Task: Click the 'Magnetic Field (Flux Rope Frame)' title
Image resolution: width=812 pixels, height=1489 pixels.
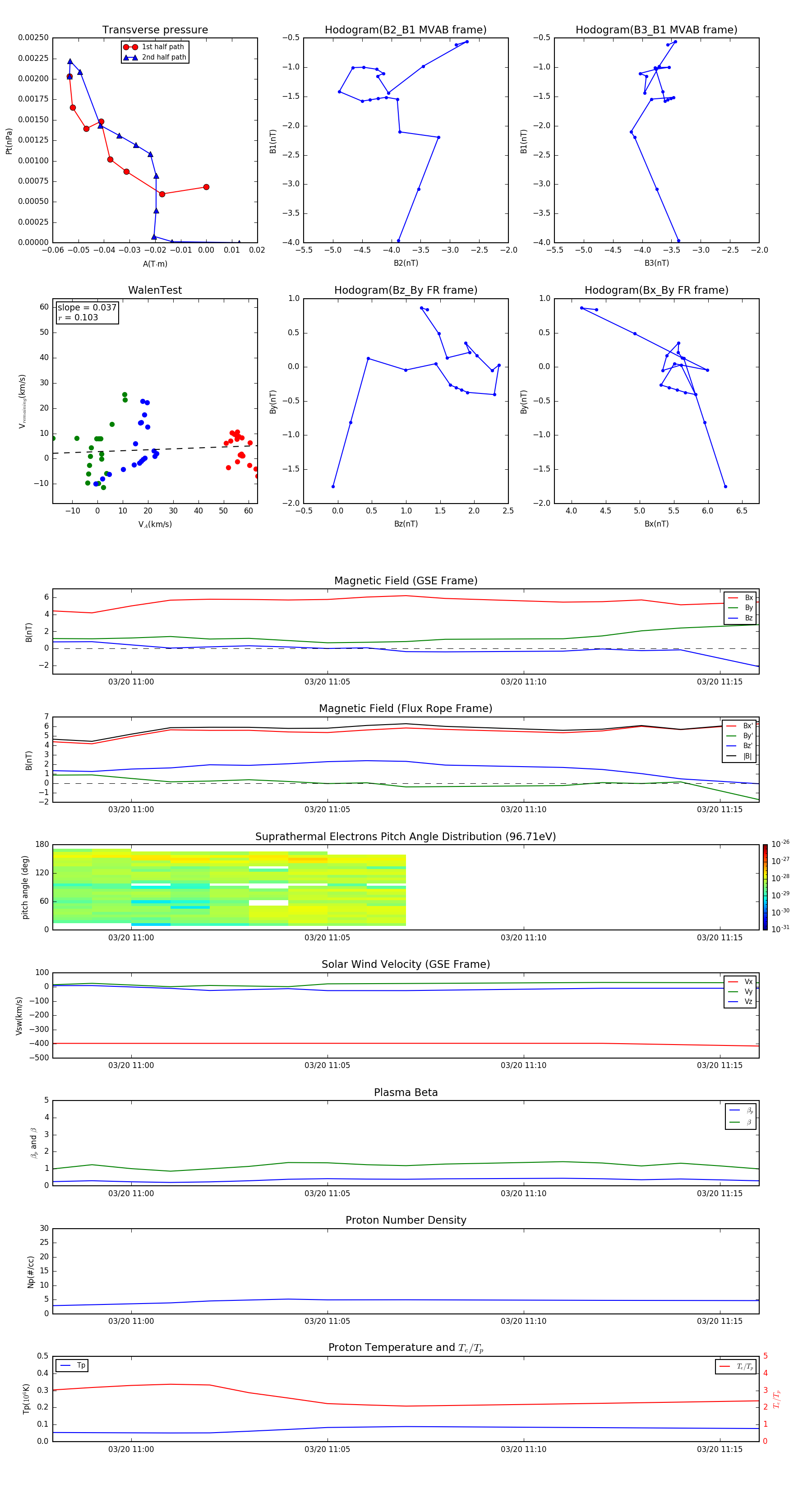Action: [x=406, y=709]
